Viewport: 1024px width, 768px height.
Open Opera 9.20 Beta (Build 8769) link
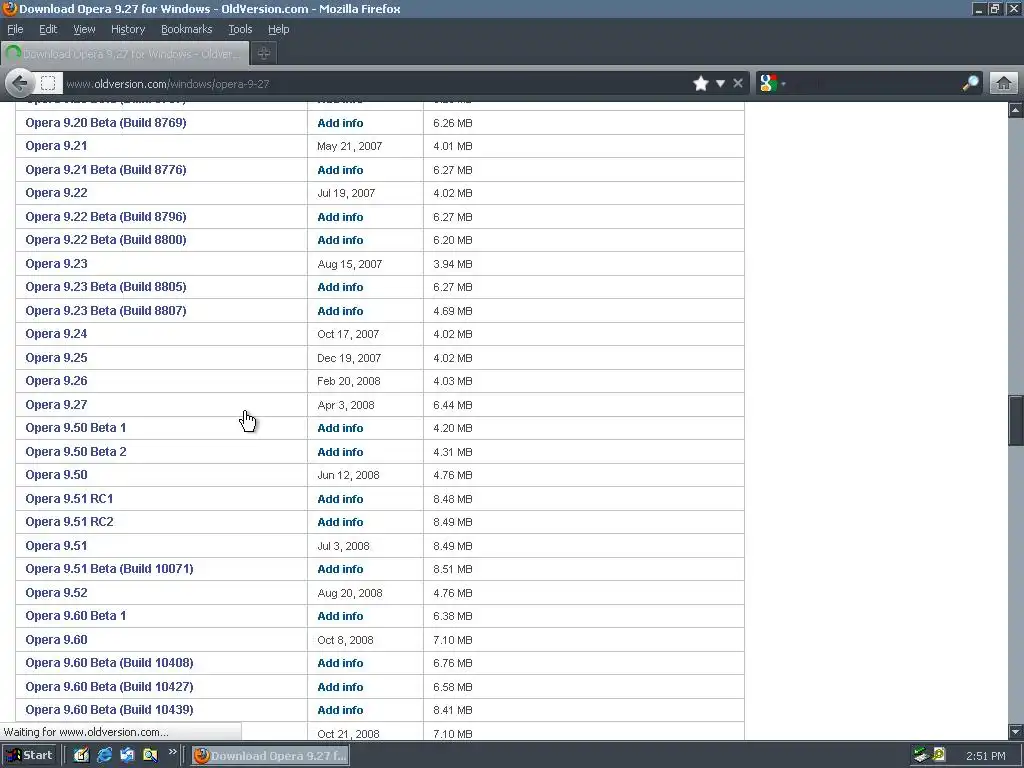point(106,123)
